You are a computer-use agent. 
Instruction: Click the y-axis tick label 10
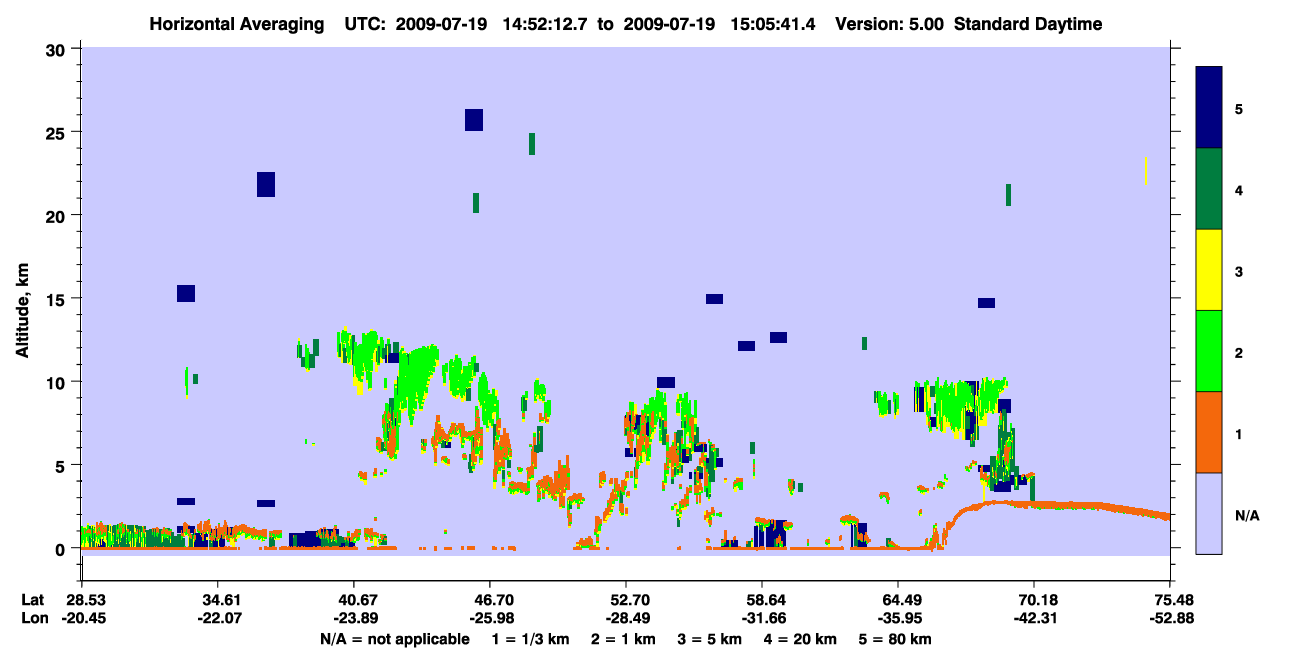tap(58, 382)
